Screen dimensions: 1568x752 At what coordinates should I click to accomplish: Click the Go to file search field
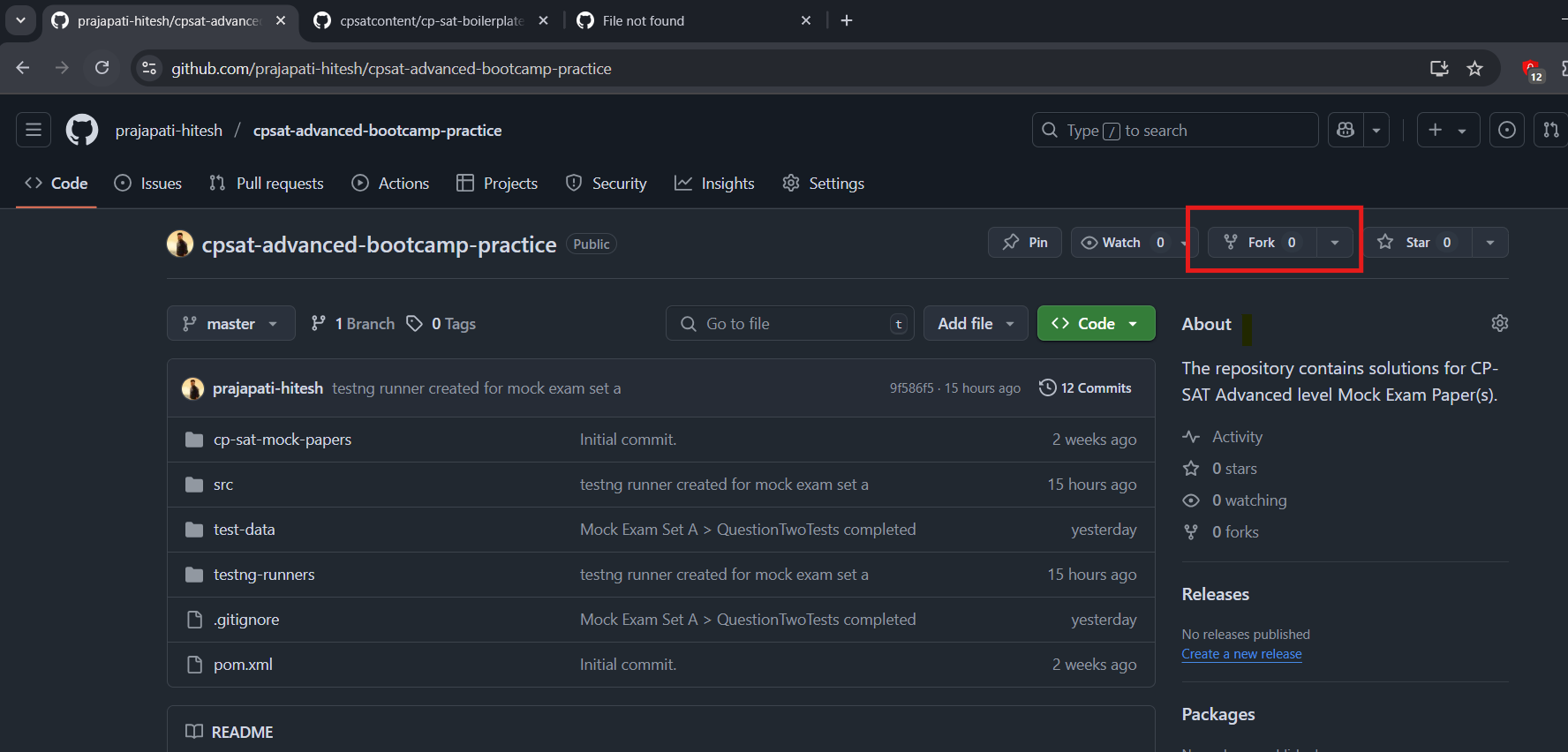[x=790, y=324]
